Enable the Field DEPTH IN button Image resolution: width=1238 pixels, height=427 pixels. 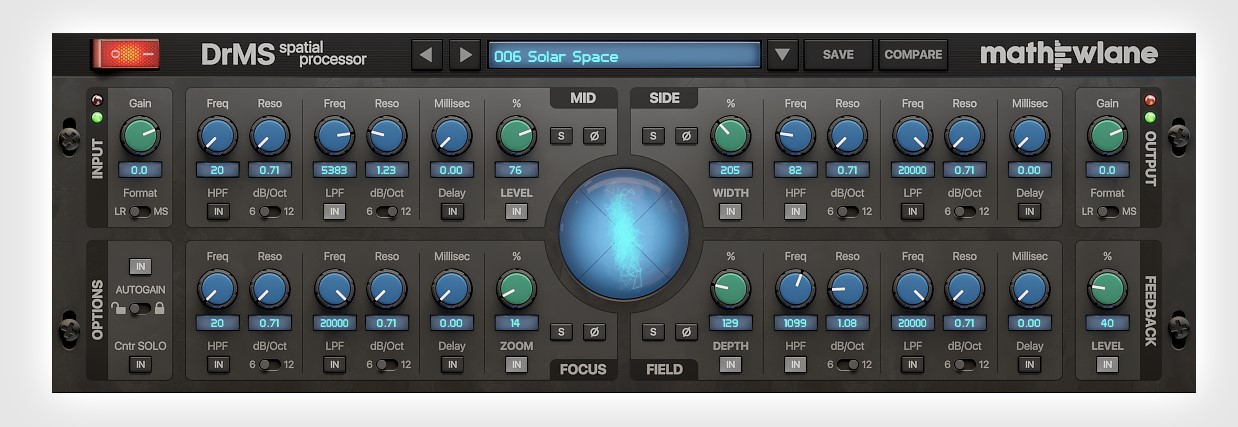tap(730, 365)
